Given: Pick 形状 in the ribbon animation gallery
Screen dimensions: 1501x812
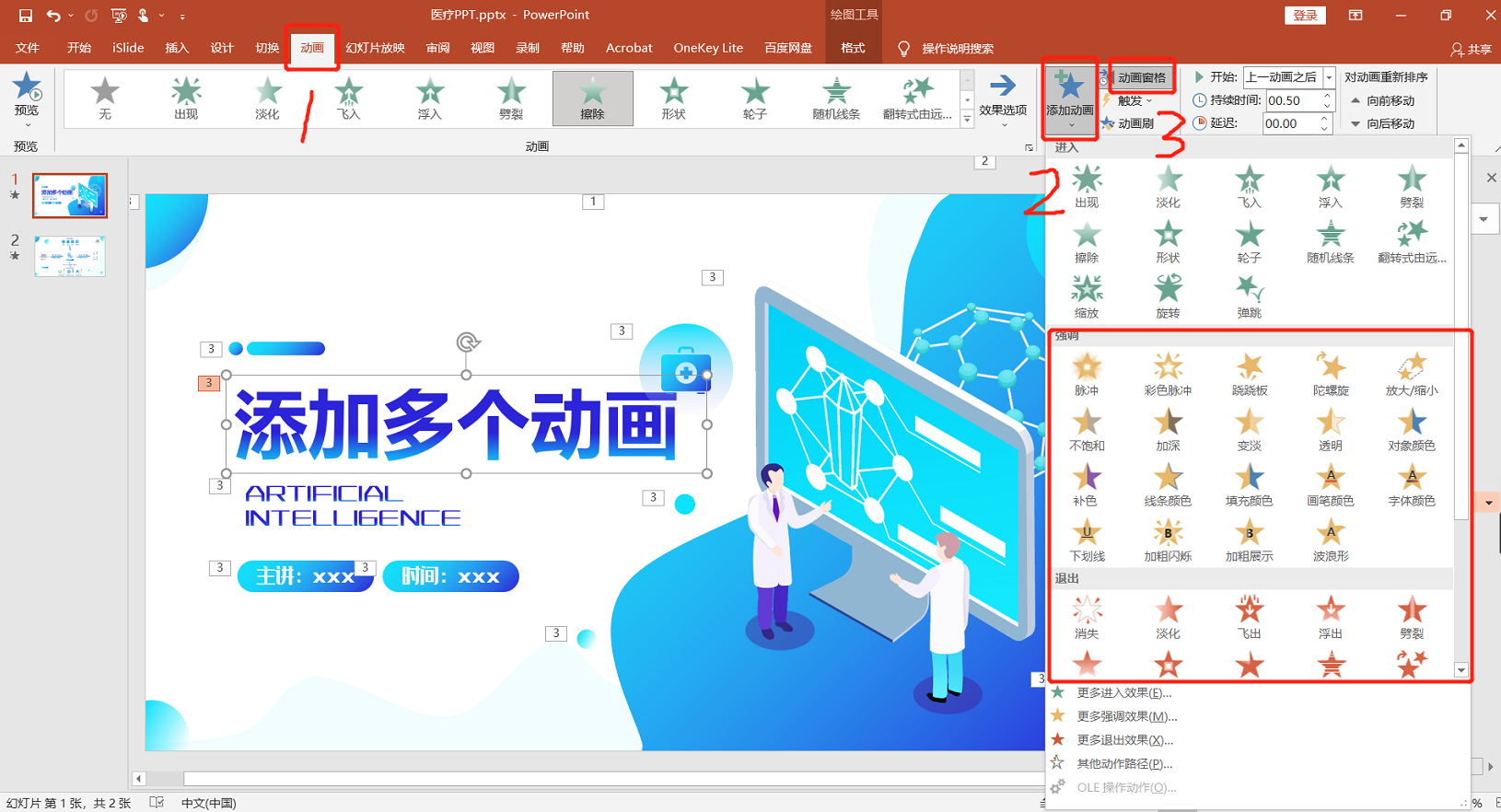Looking at the screenshot, I should coord(673,99).
